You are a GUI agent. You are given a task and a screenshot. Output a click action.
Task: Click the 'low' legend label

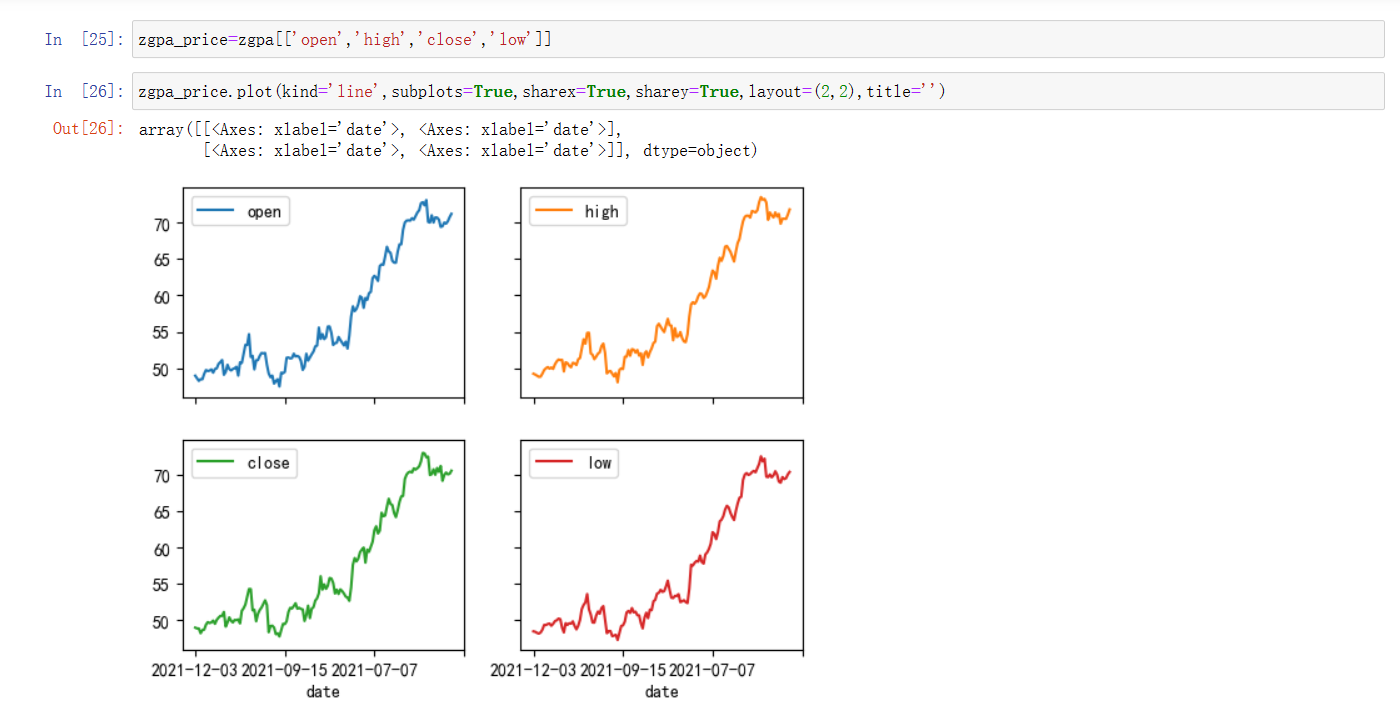[599, 463]
